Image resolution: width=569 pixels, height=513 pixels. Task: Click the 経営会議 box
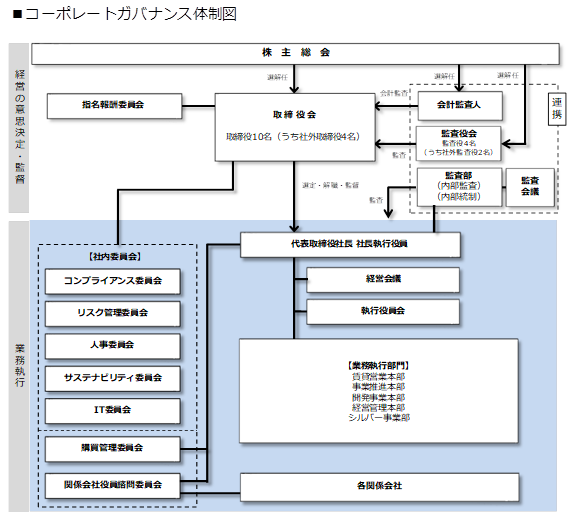(382, 279)
